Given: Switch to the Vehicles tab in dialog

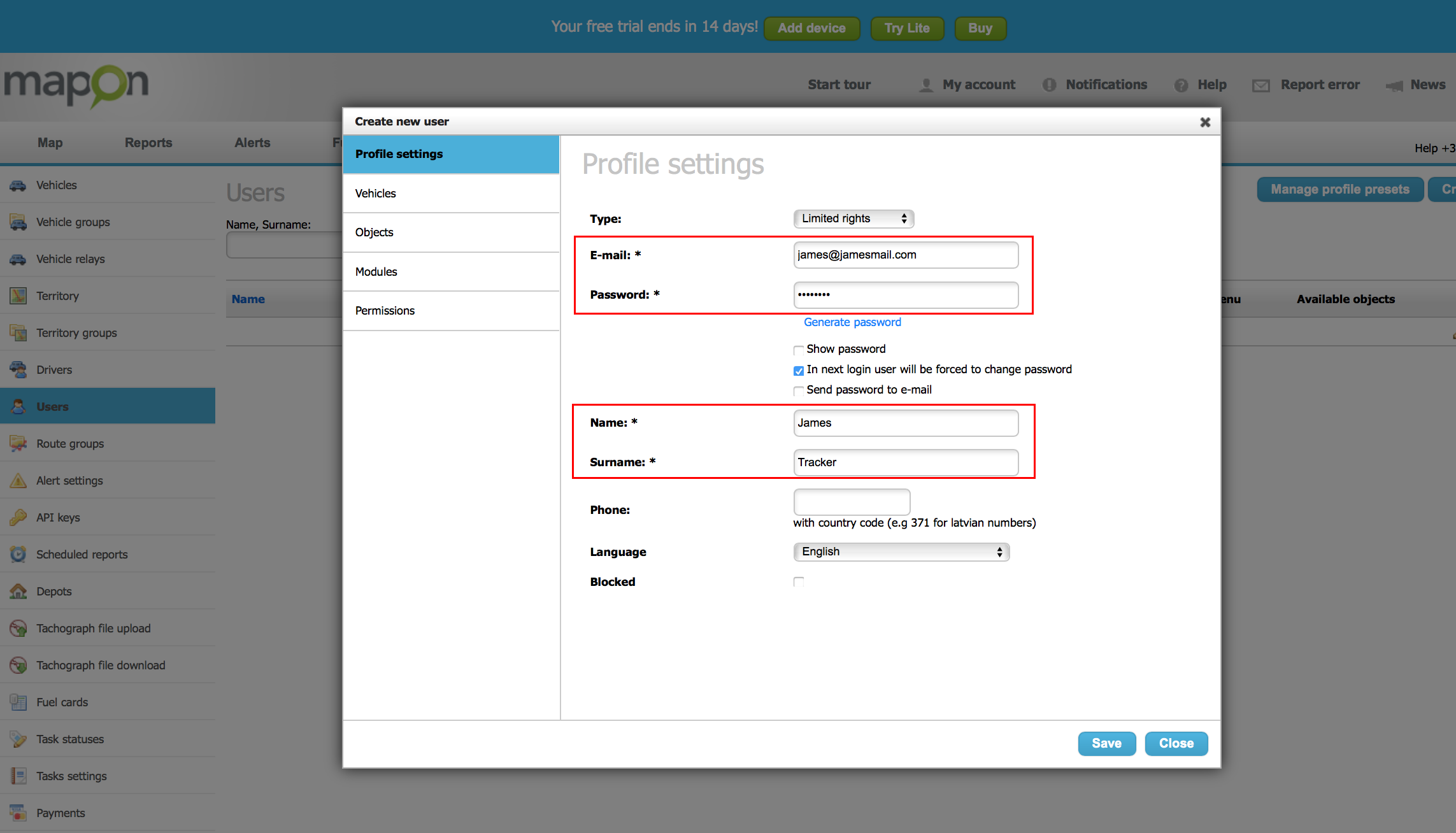Looking at the screenshot, I should click(451, 194).
